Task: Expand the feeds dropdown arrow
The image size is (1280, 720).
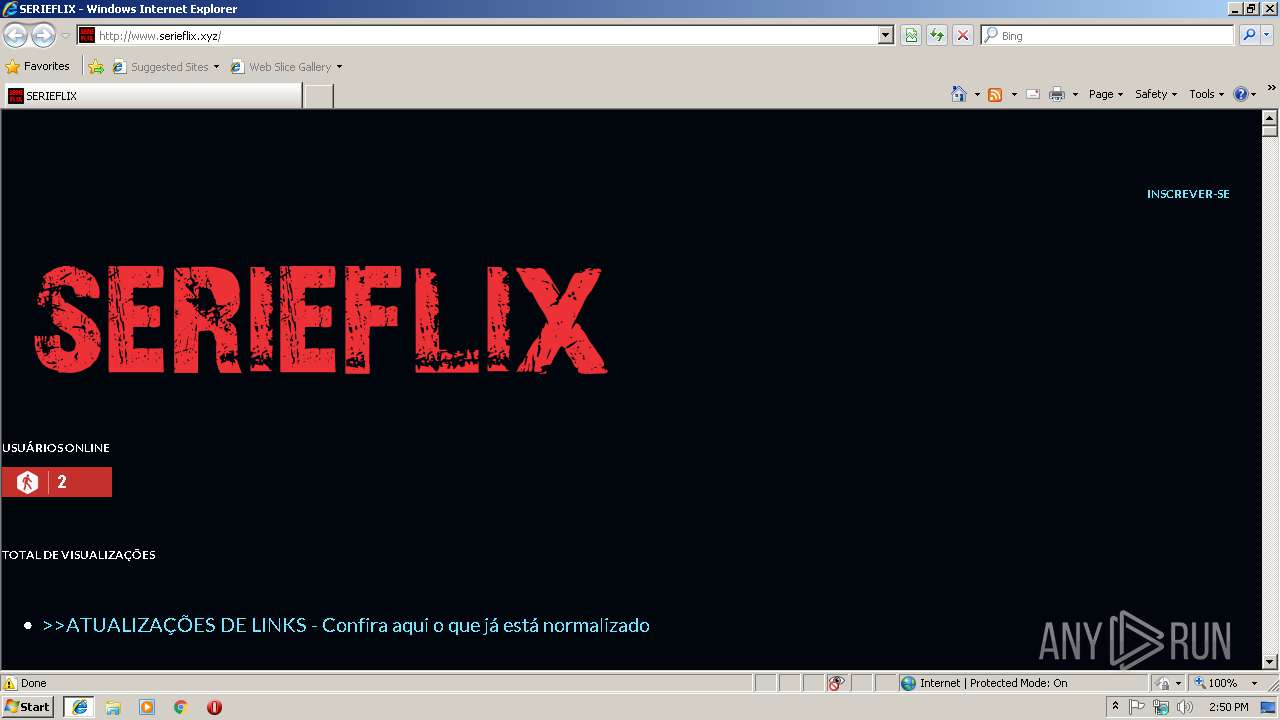Action: (1014, 94)
